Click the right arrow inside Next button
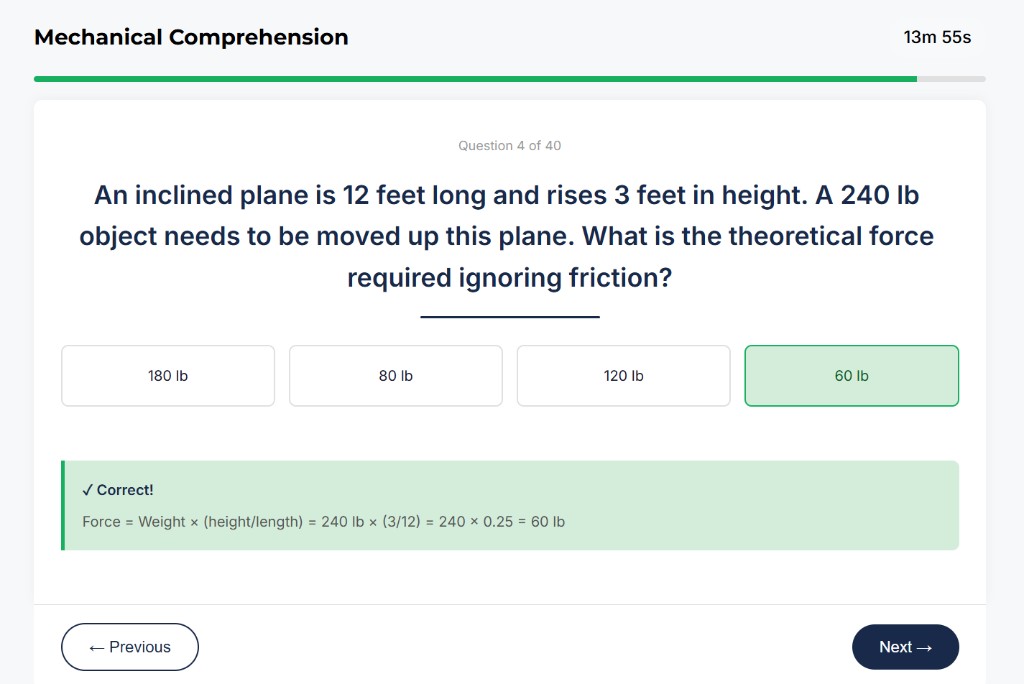Viewport: 1024px width, 684px height. click(925, 647)
